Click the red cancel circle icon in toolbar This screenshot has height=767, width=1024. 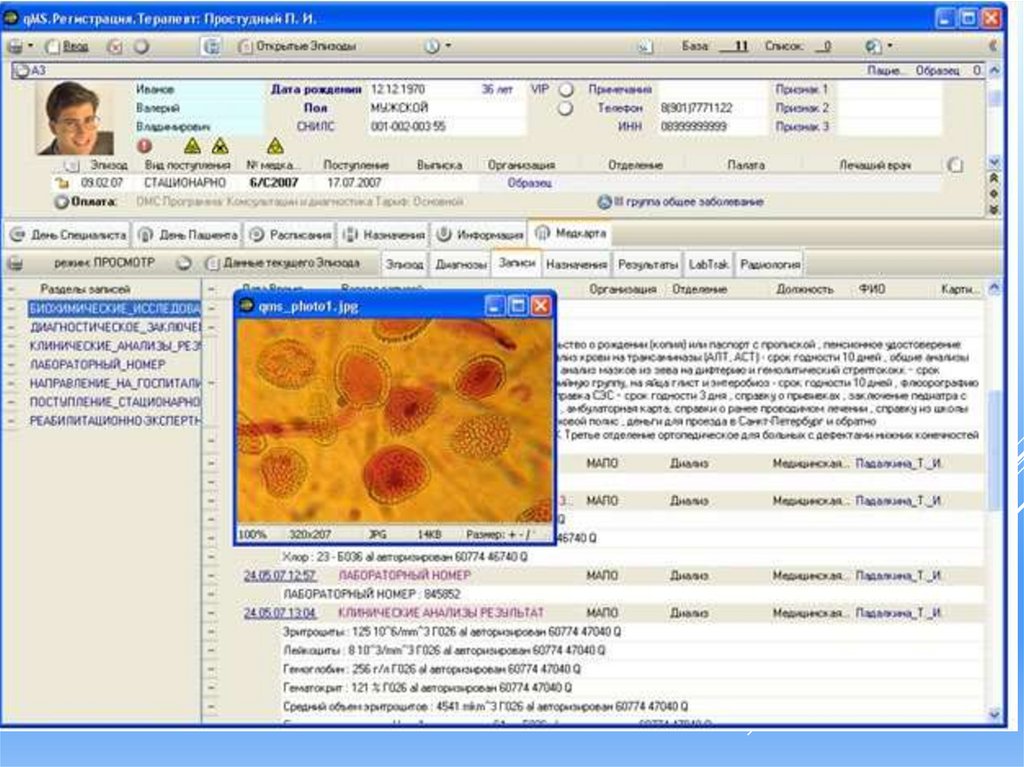[115, 46]
